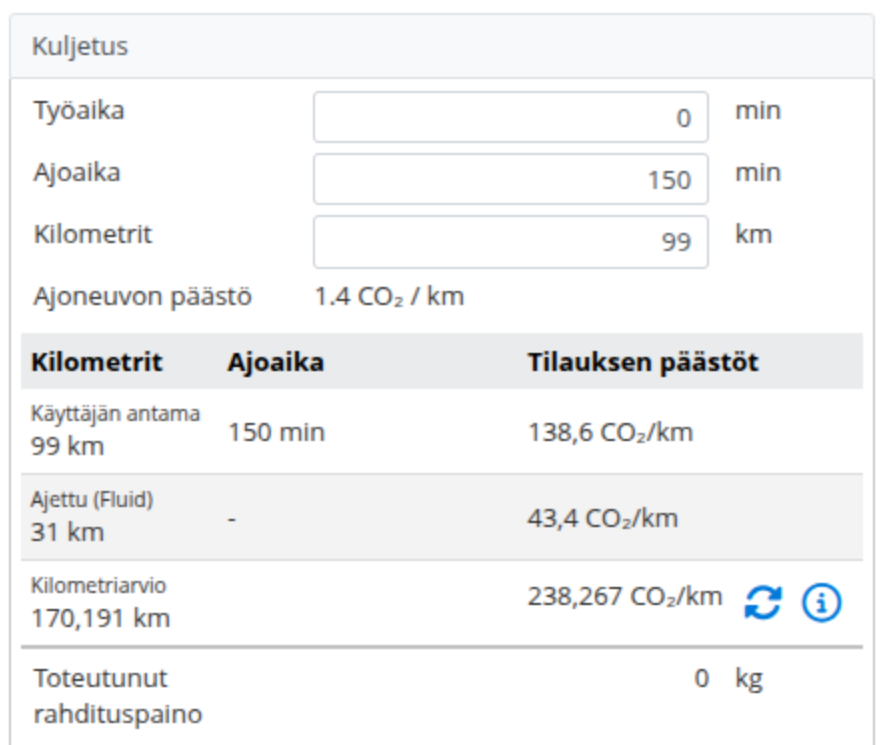
Task: Click the 150 min table cell
Action: (276, 433)
